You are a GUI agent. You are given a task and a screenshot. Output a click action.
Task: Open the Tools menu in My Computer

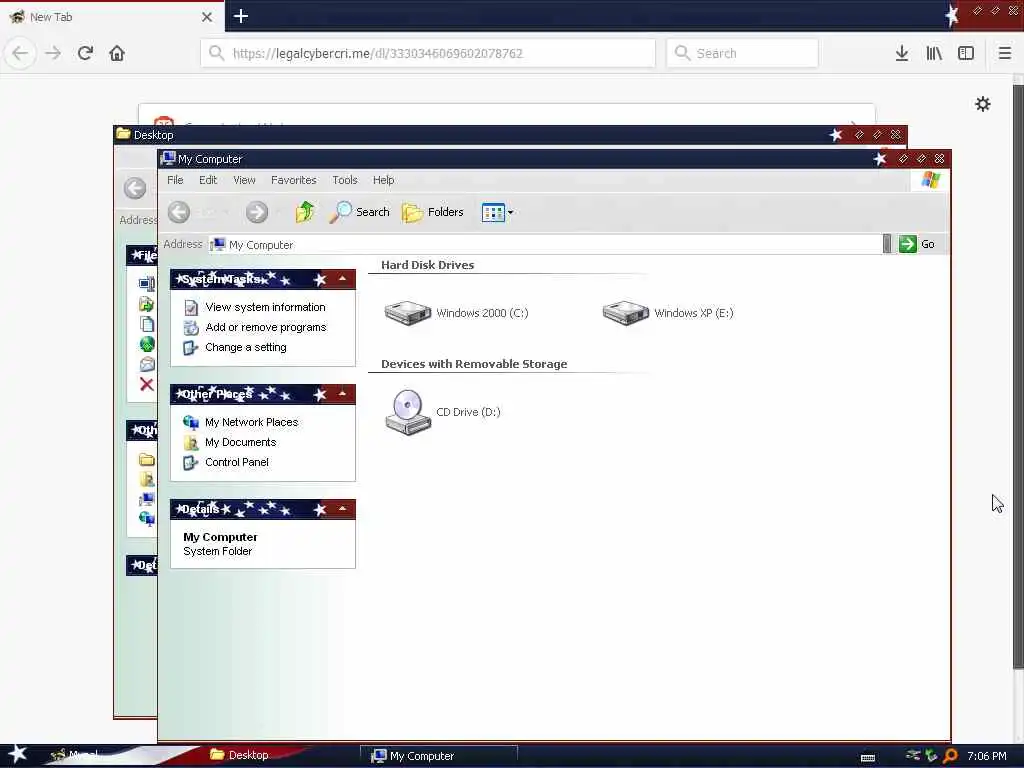[345, 180]
